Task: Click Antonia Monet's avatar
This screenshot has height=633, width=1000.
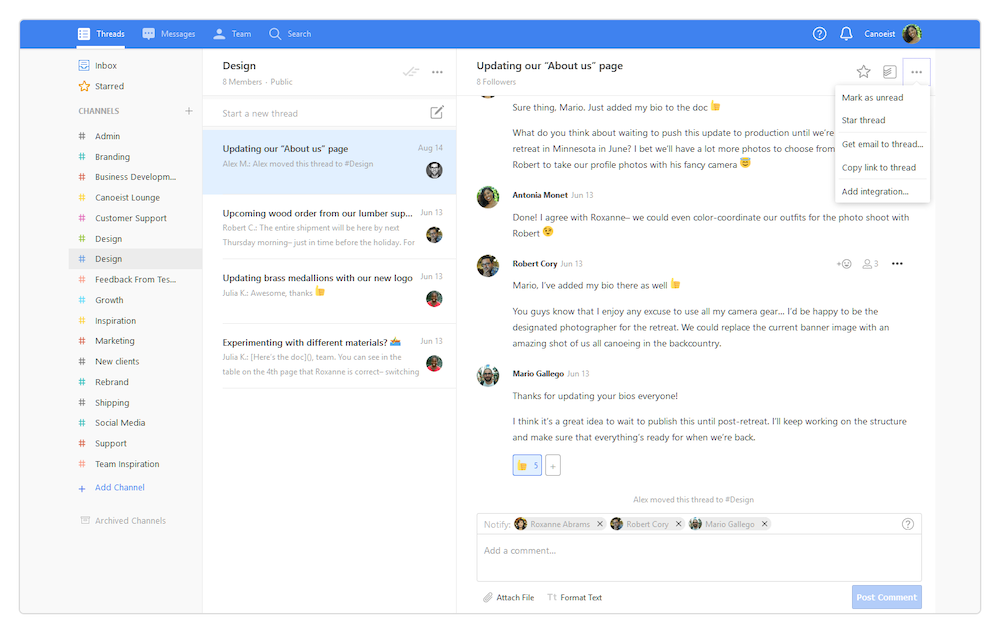Action: (x=488, y=197)
